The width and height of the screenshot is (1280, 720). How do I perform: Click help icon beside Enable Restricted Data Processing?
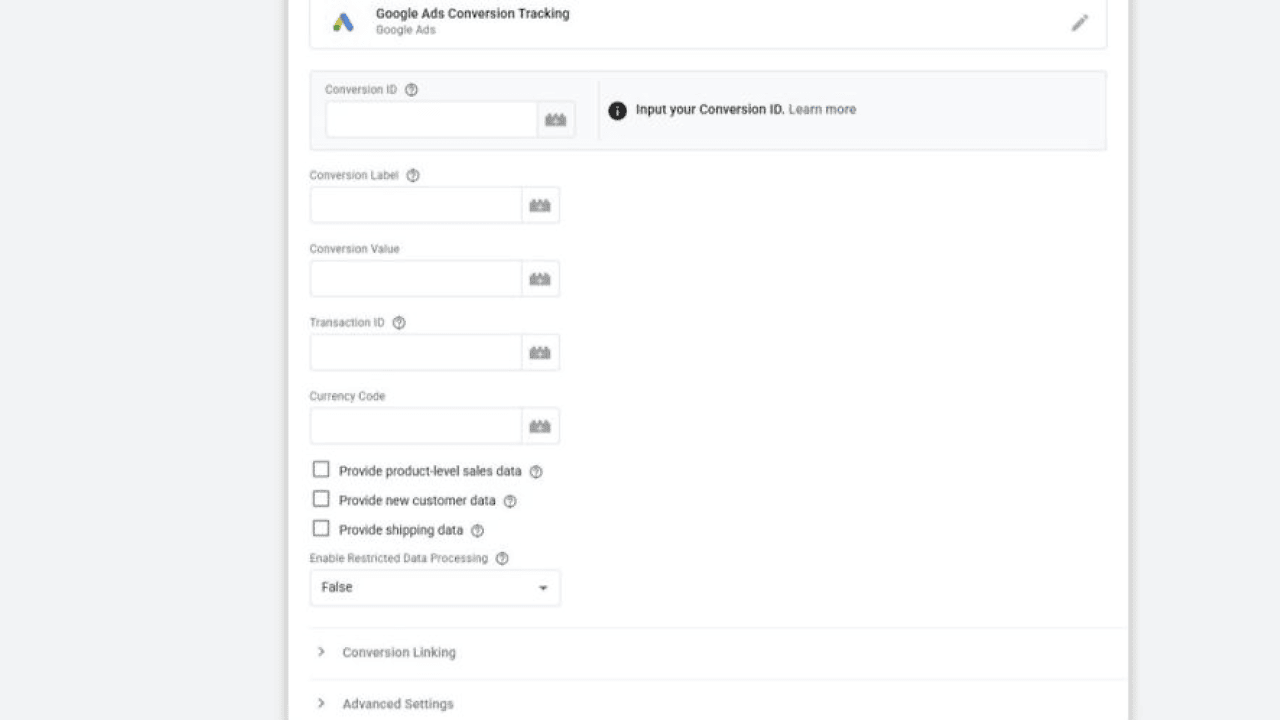[502, 559]
